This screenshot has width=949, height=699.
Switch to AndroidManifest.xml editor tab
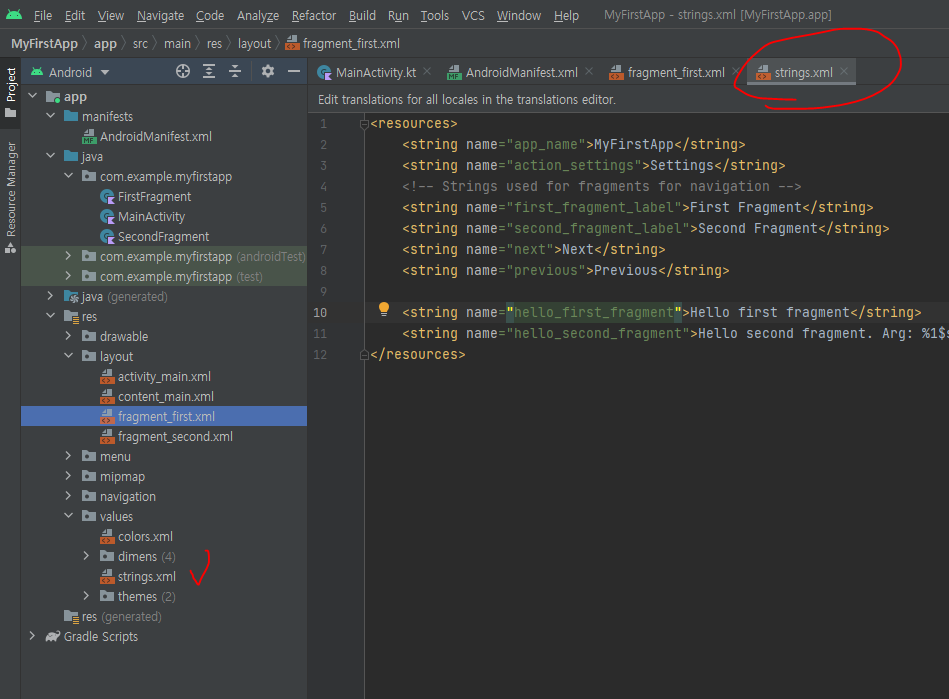[x=521, y=73]
